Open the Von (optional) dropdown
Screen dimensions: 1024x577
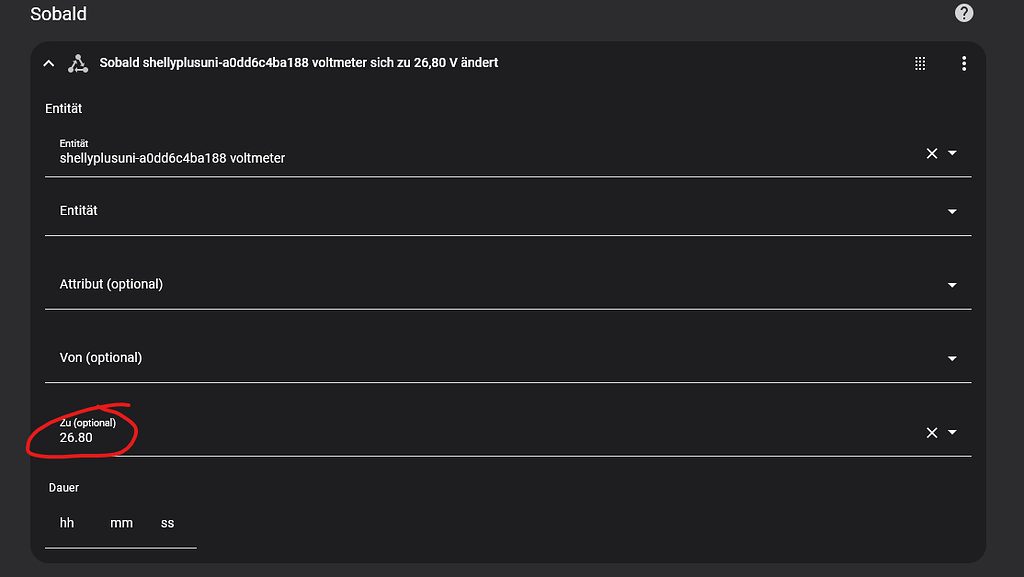coord(952,357)
